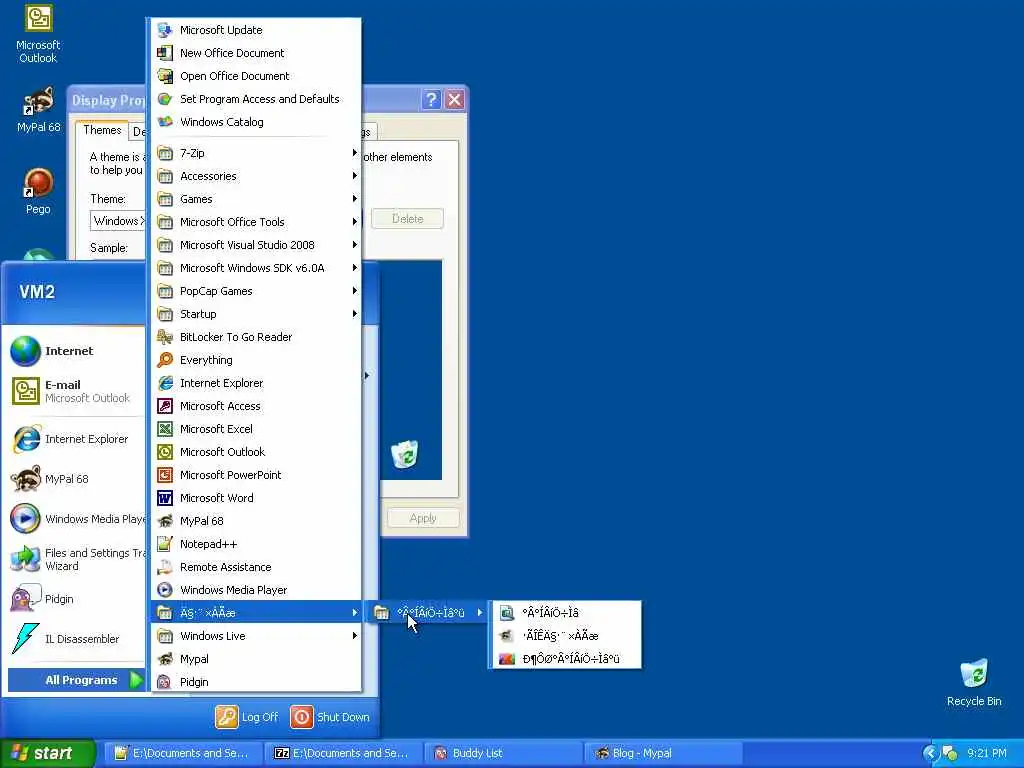
Task: Click the taskbar clock showing 9:21 PM
Action: [x=987, y=753]
